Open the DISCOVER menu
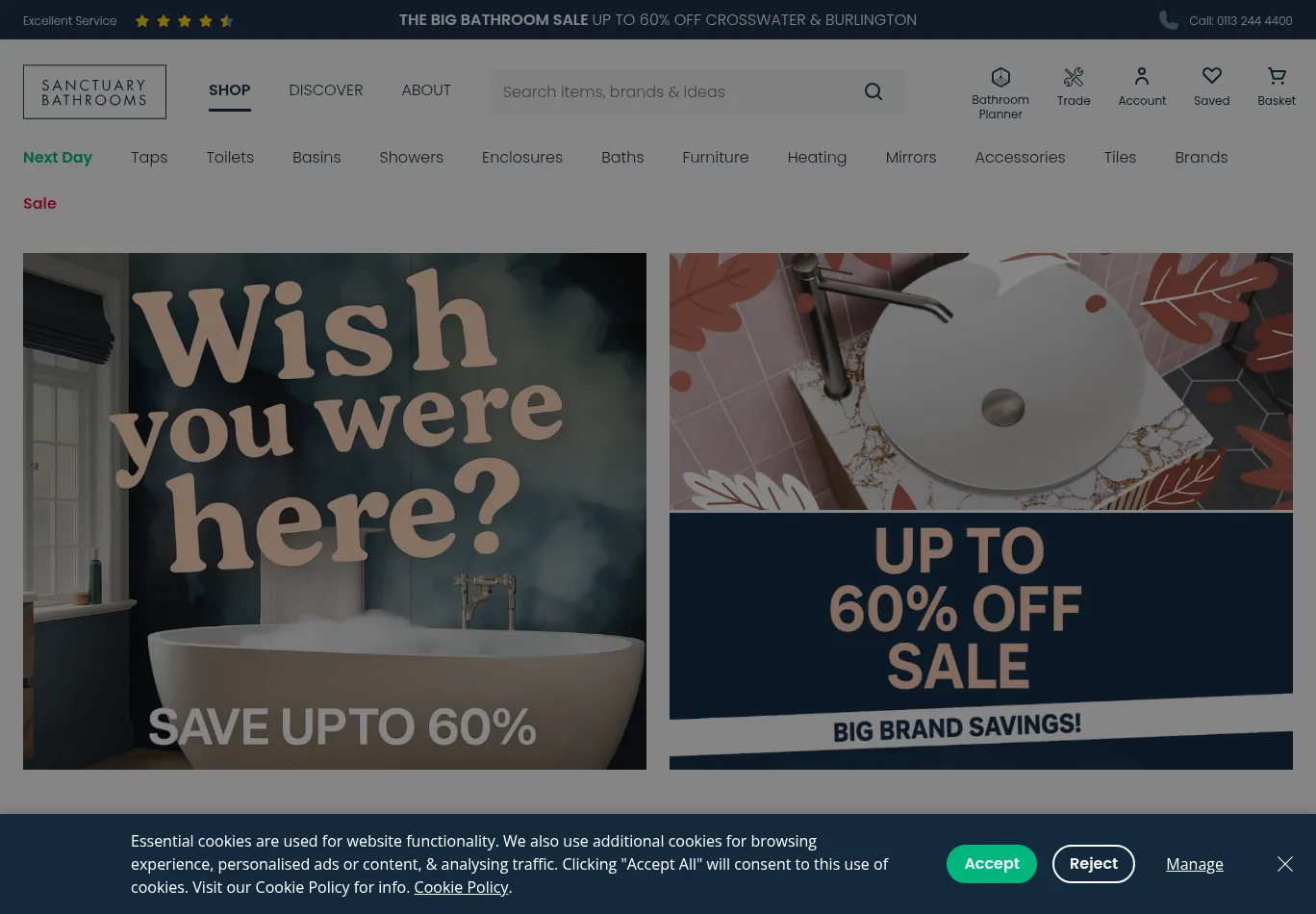 coord(326,90)
